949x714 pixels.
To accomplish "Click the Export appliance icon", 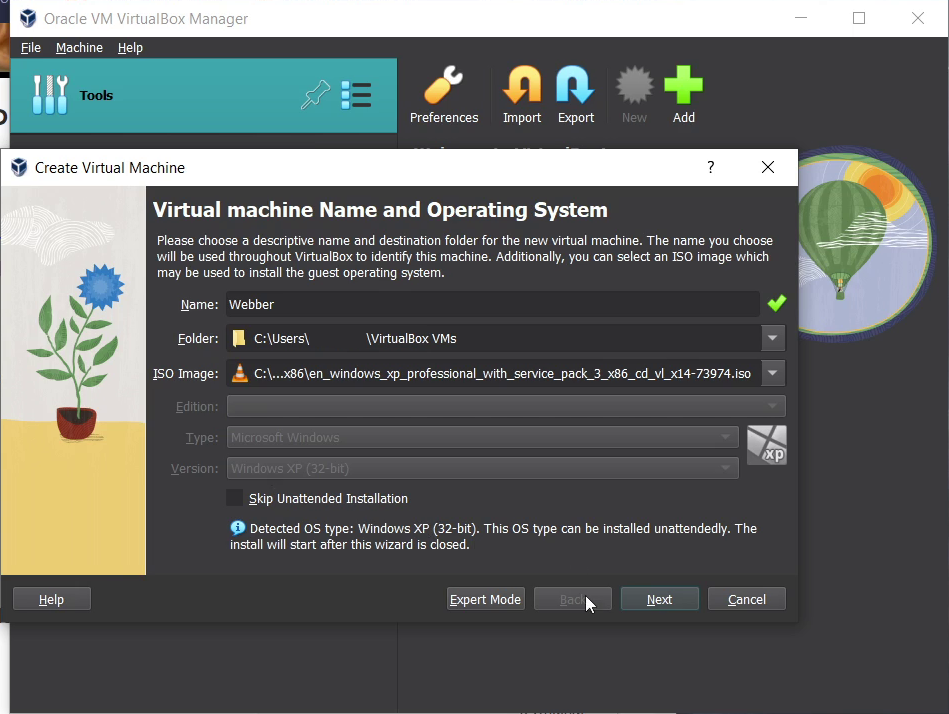I will (x=575, y=87).
